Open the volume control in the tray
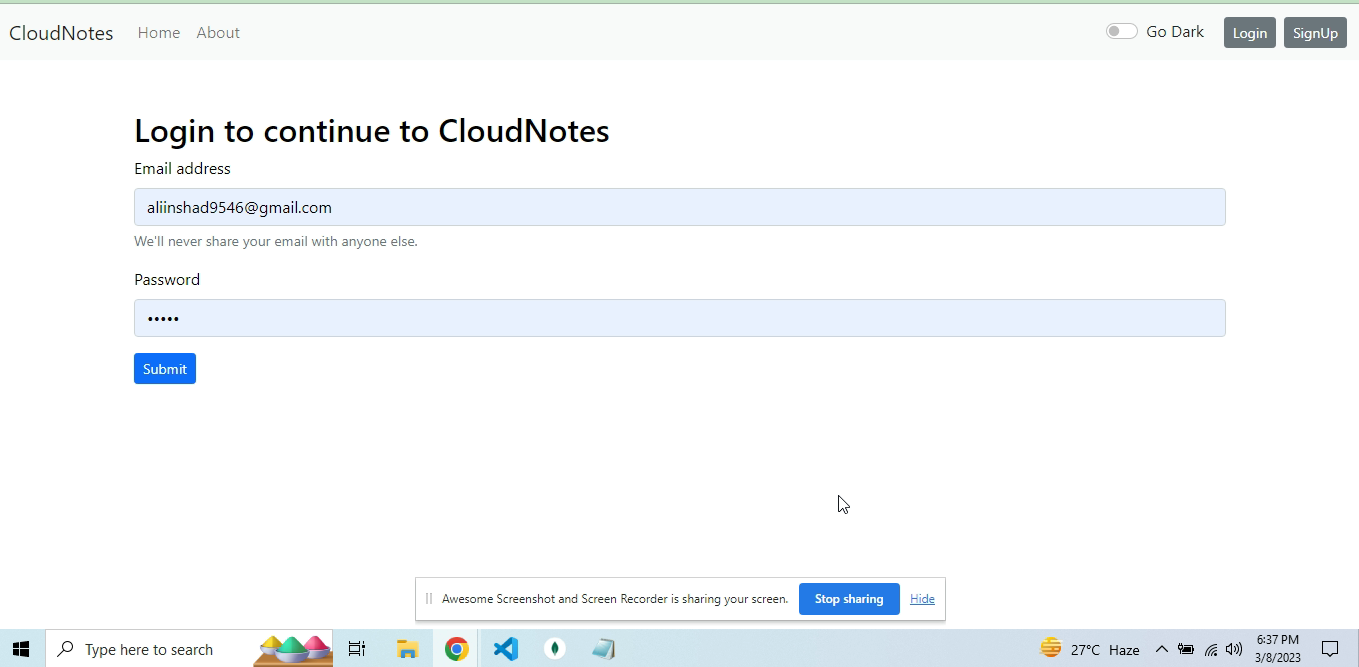Screen dimensions: 1359x667 [1234, 649]
